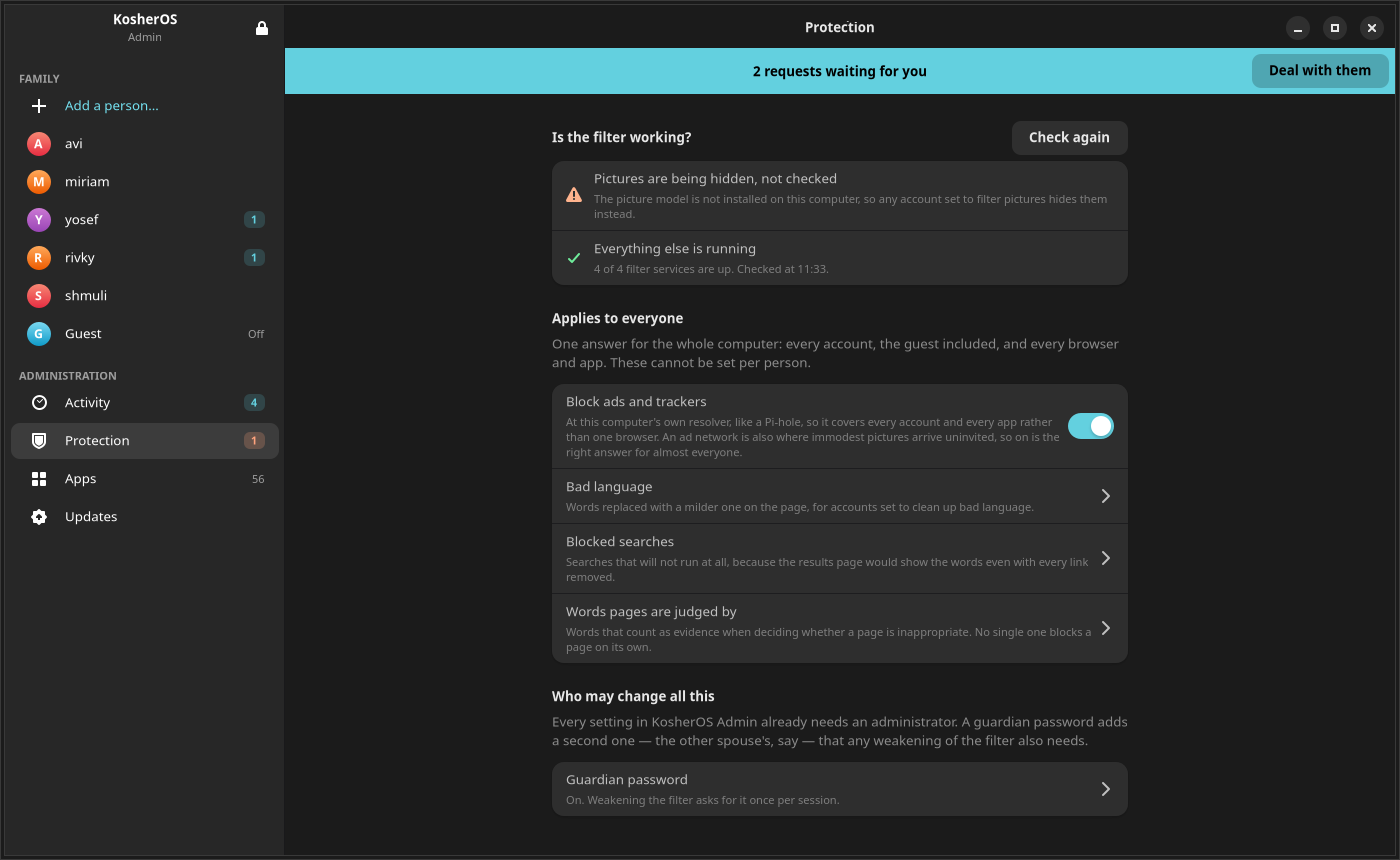Open shmuli's account page
1400x860 pixels.
[x=145, y=296]
